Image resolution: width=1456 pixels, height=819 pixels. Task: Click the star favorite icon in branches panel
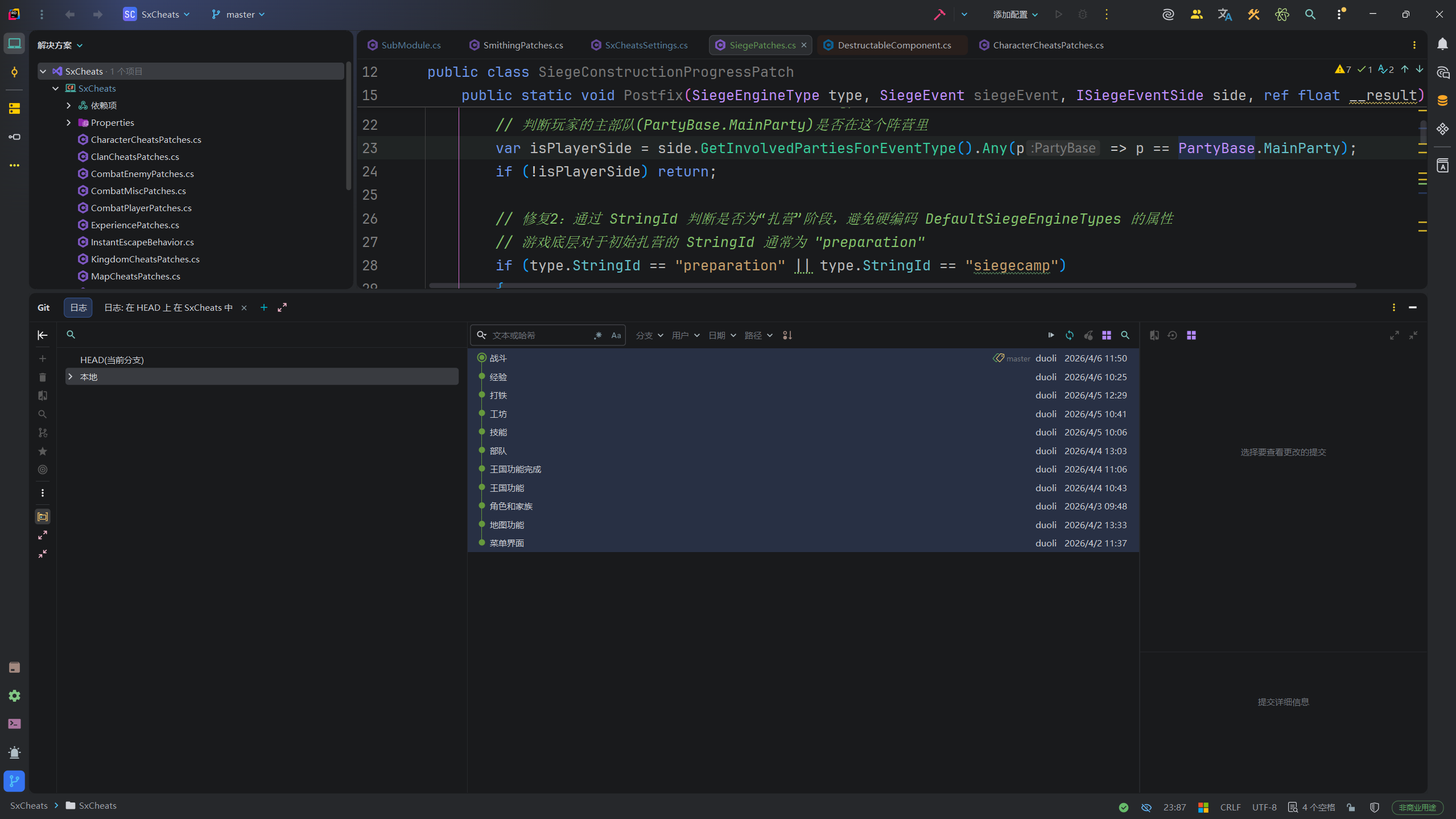43,451
